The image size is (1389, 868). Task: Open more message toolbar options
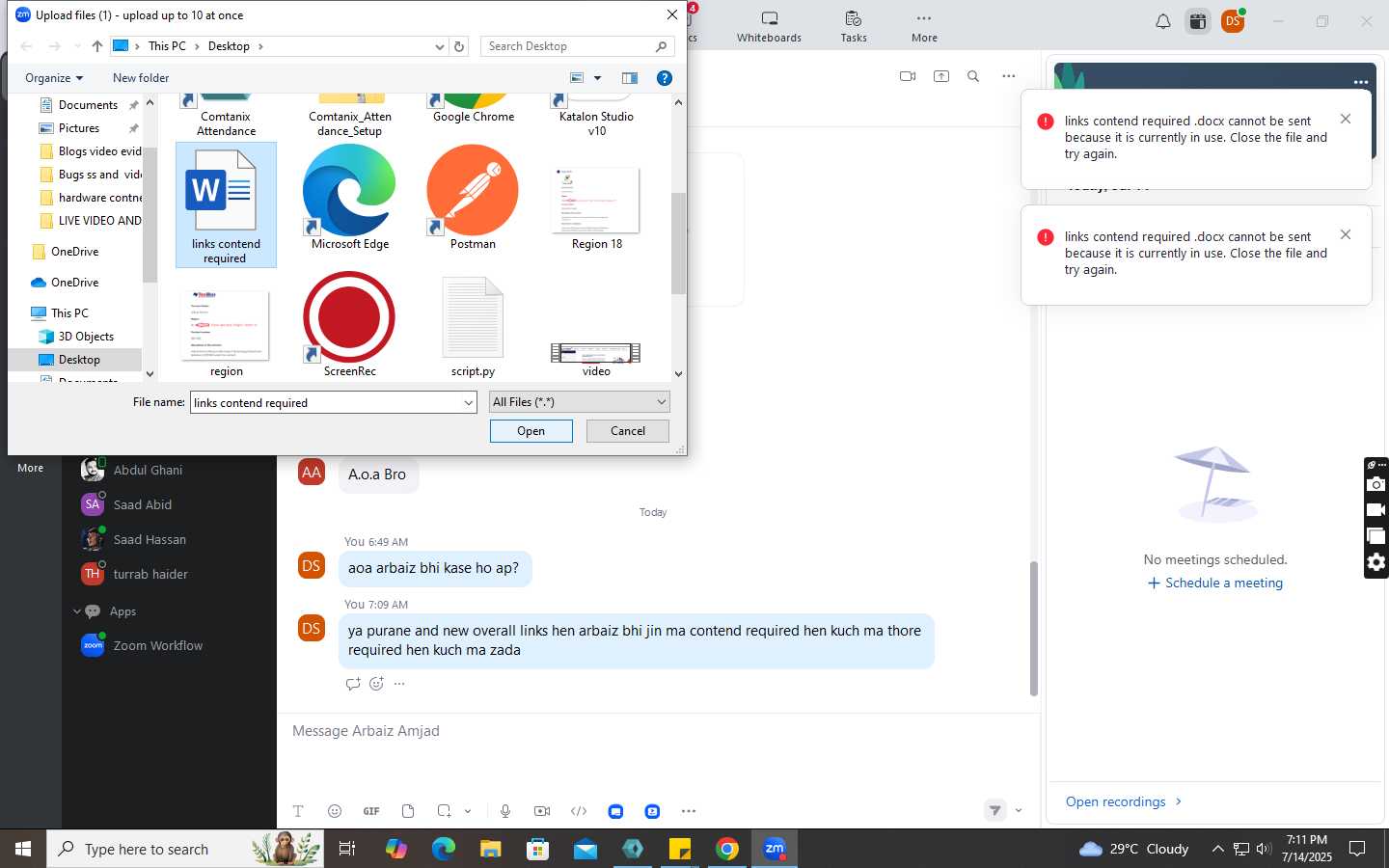(x=689, y=811)
